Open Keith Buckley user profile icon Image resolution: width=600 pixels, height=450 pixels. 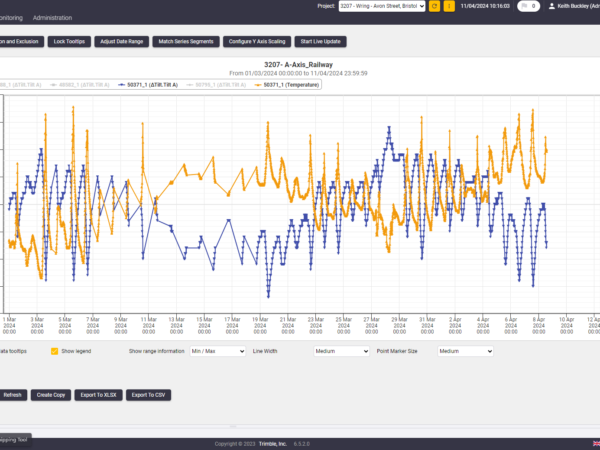[x=552, y=6]
